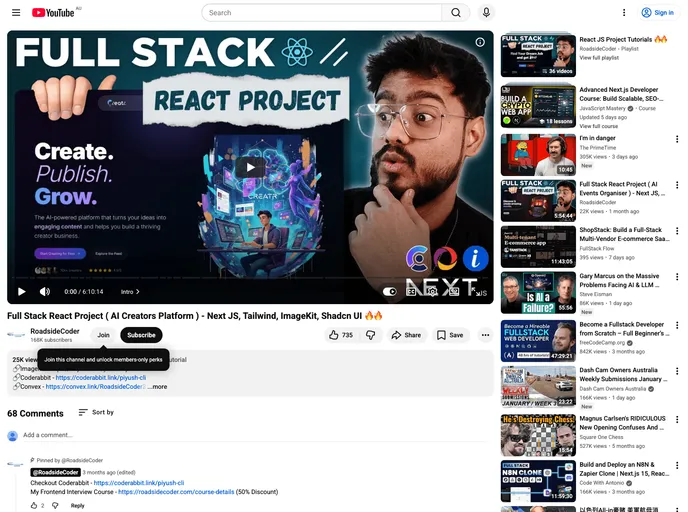Open options for Gary Marcus video
The width and height of the screenshot is (688, 512).
pos(677,277)
